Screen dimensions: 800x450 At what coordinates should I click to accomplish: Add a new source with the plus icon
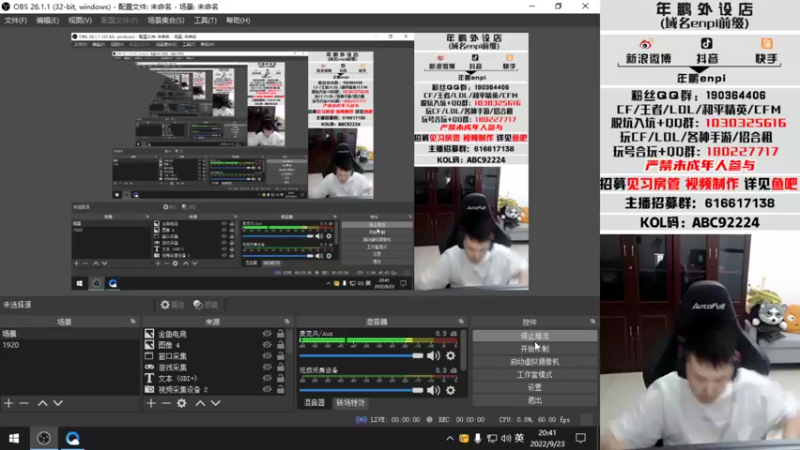[151, 403]
